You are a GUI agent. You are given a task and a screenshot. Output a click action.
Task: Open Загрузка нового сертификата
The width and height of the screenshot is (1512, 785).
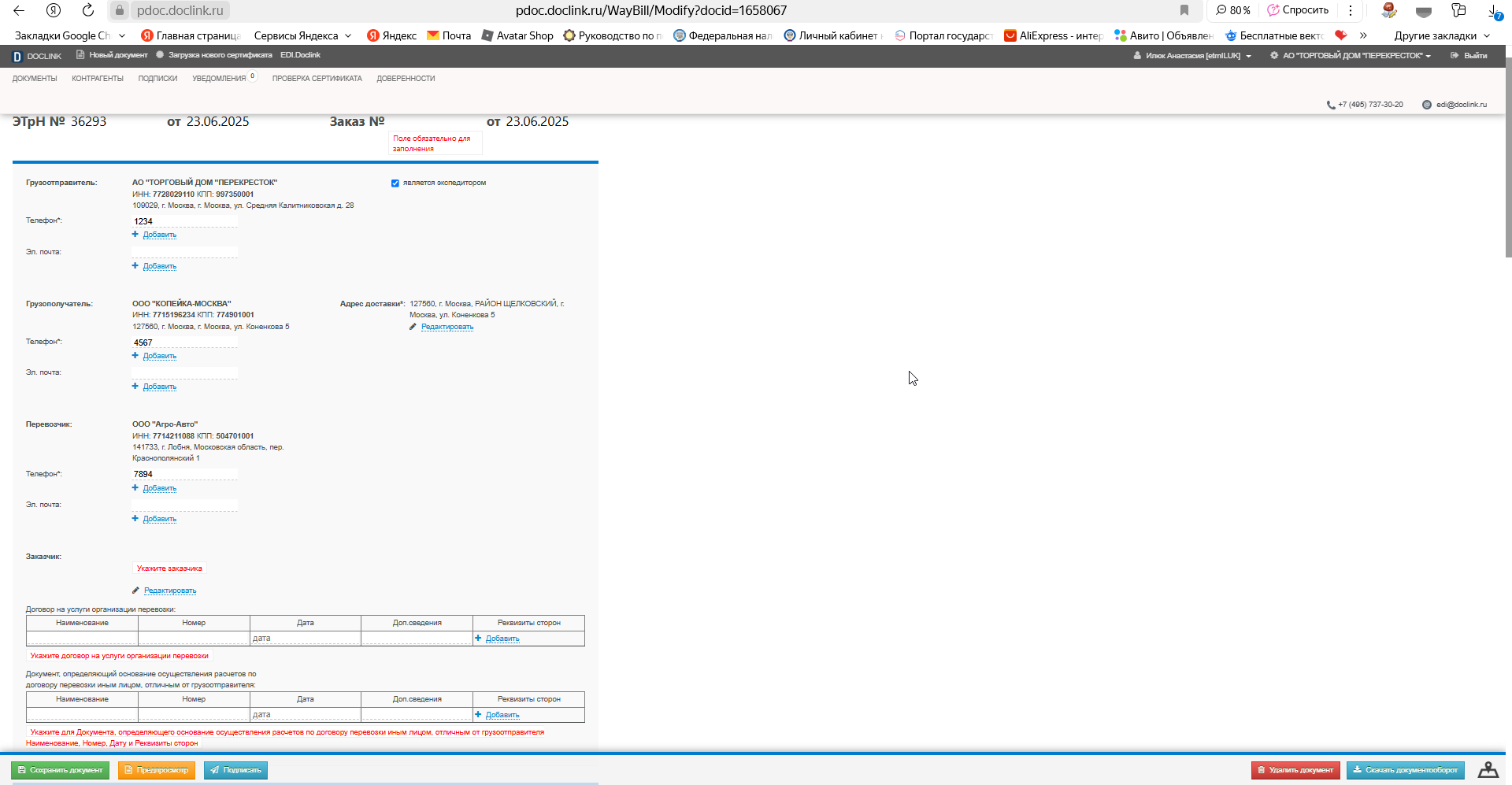pyautogui.click(x=214, y=55)
